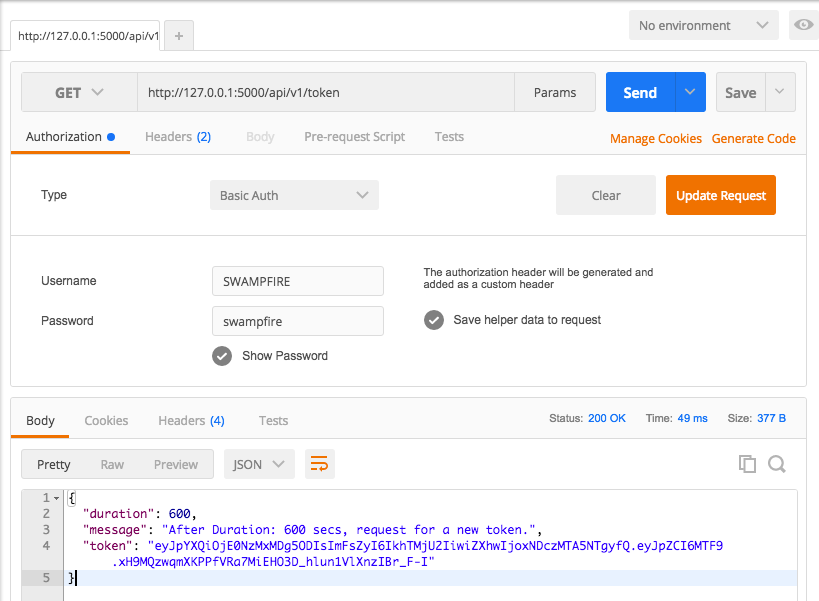Open the Basic Auth type dropdown
This screenshot has width=819, height=601.
294,195
